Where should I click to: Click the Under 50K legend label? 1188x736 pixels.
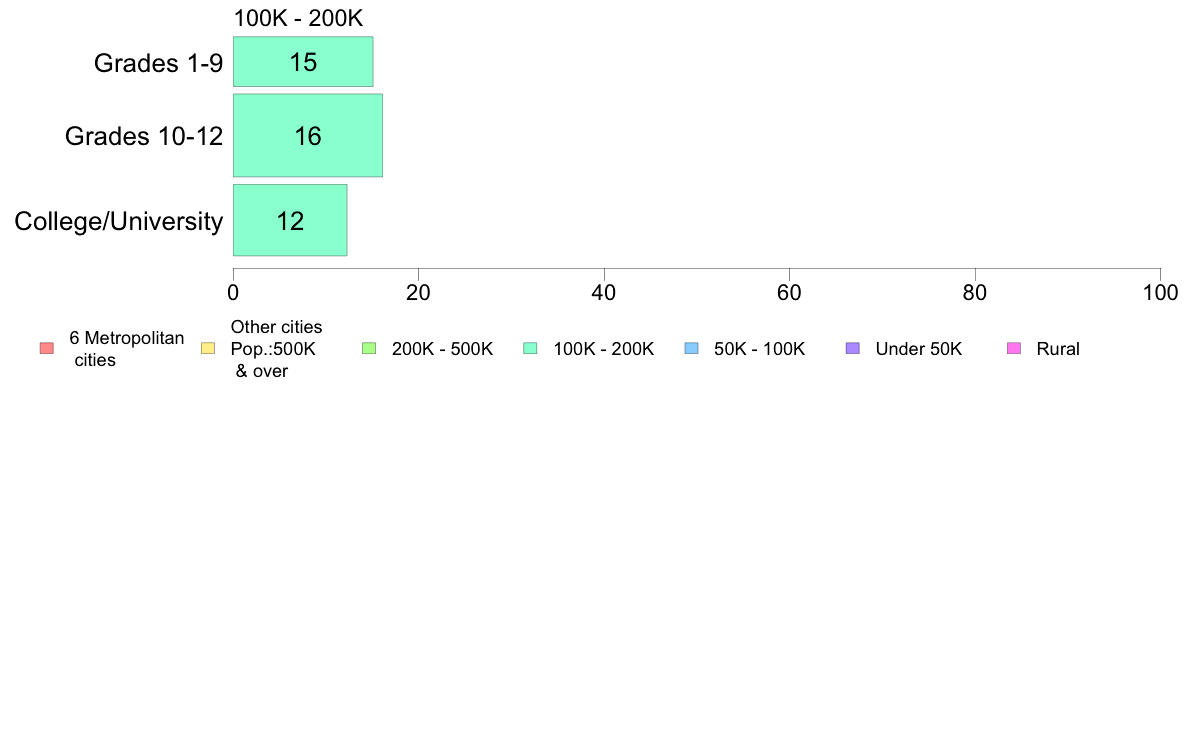(x=918, y=349)
